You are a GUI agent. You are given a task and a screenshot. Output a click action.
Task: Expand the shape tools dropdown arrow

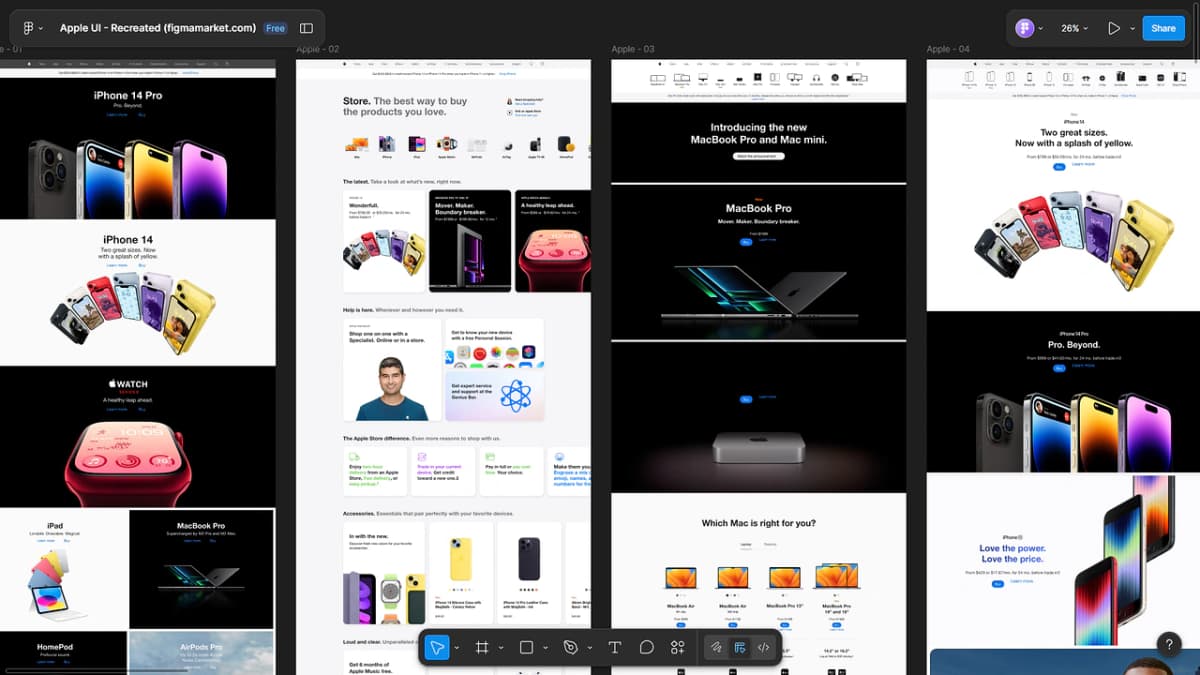[x=545, y=648]
